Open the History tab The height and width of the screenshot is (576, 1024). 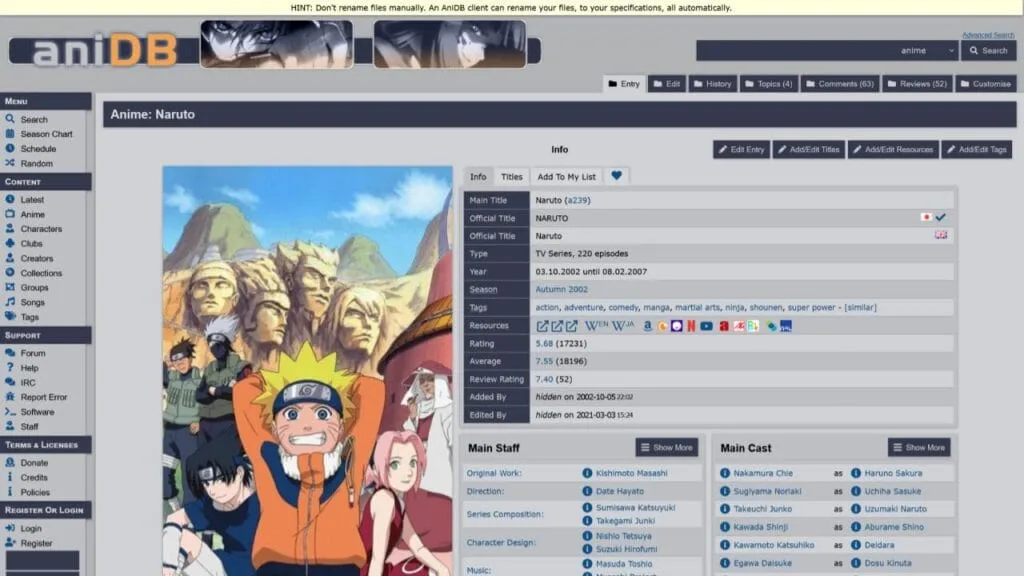point(712,84)
